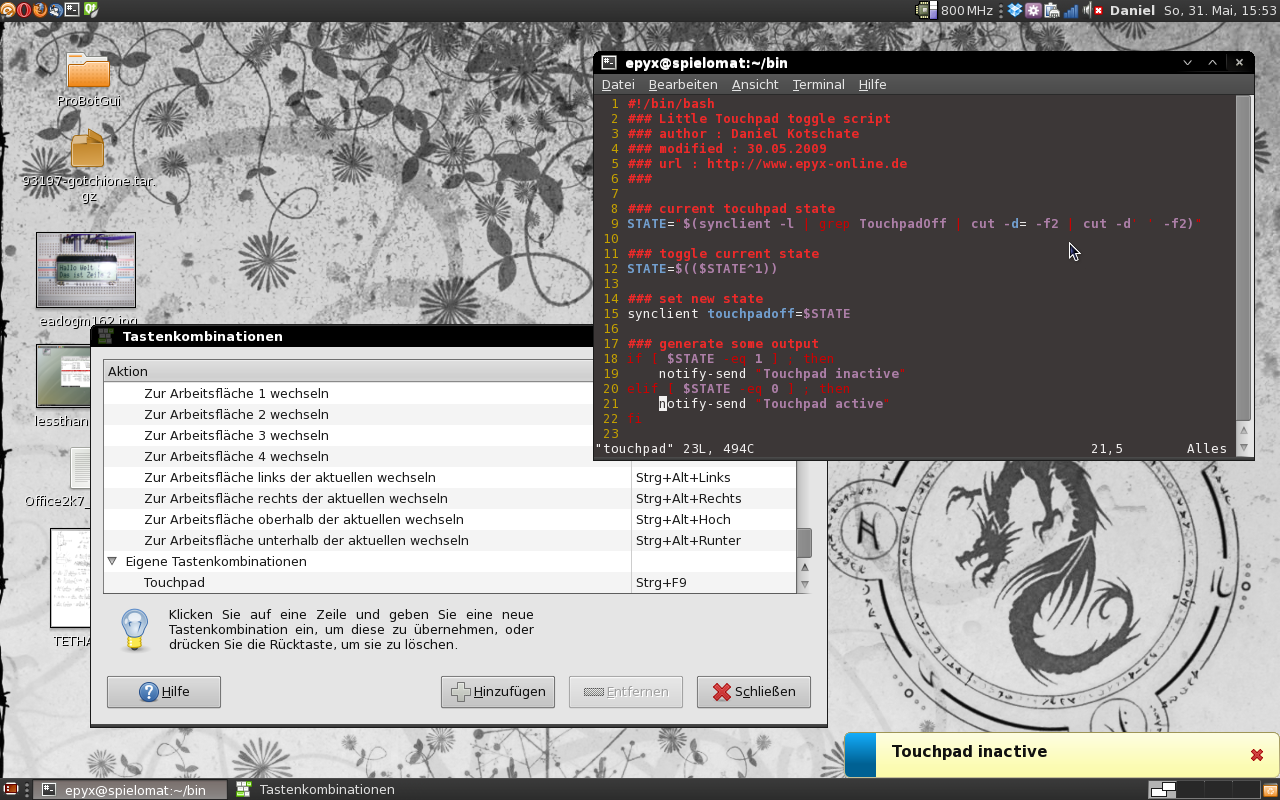Click the terminal window menu arrow button
Viewport: 1280px width, 800px height.
coord(1187,62)
